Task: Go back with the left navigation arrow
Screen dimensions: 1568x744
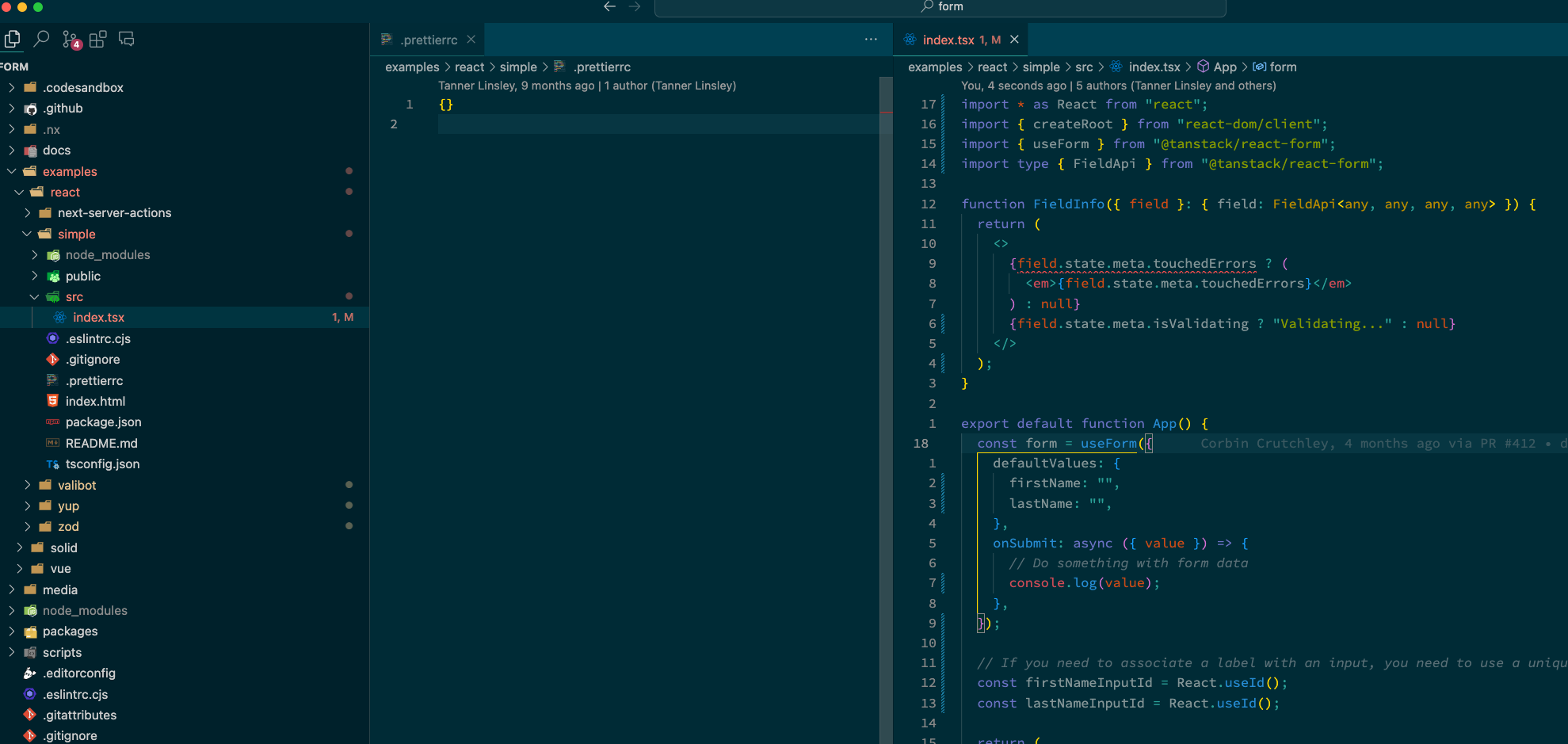Action: point(609,6)
